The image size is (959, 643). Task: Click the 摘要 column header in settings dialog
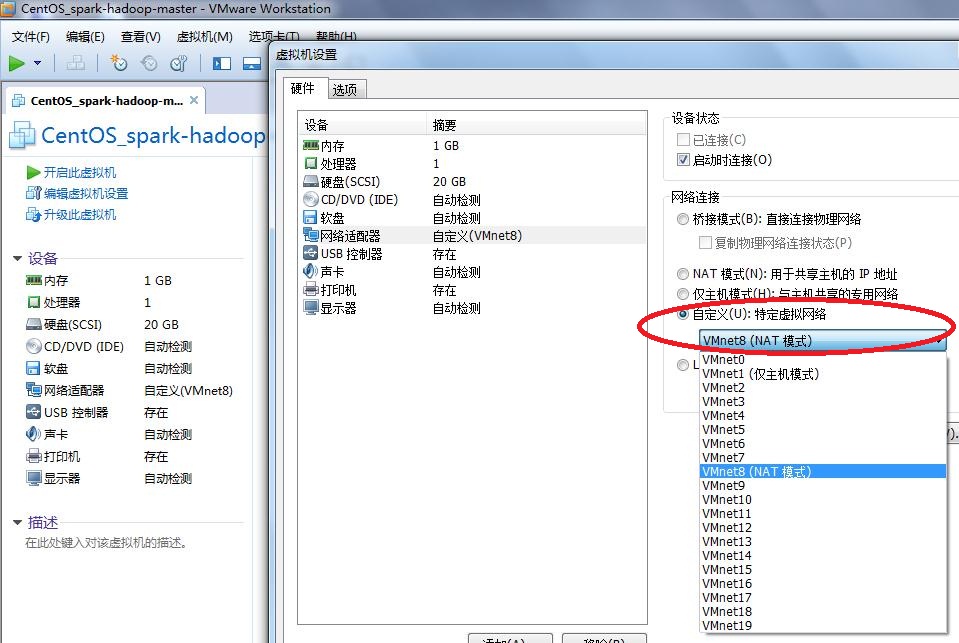coord(536,125)
